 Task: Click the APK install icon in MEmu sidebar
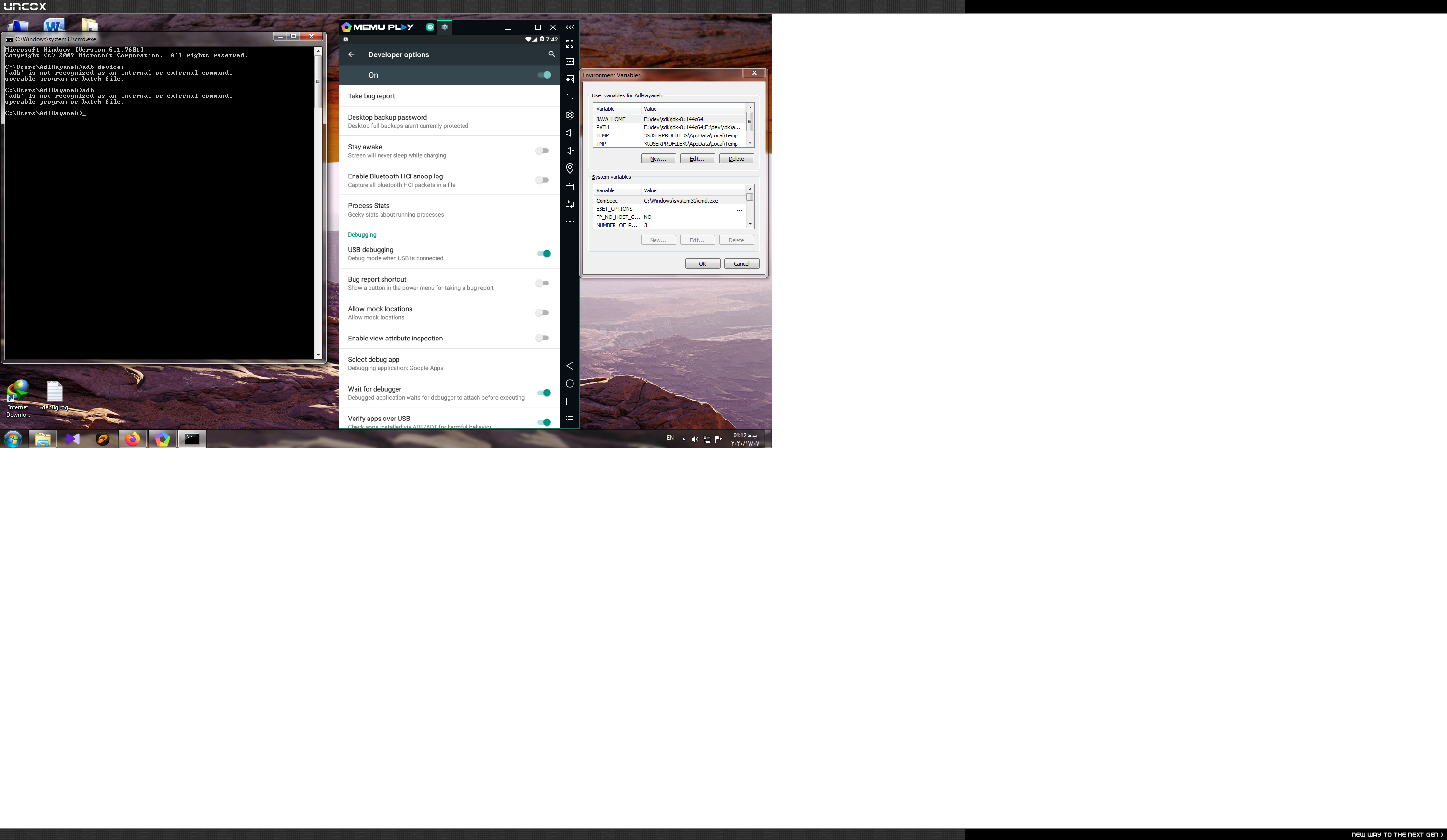(x=570, y=79)
